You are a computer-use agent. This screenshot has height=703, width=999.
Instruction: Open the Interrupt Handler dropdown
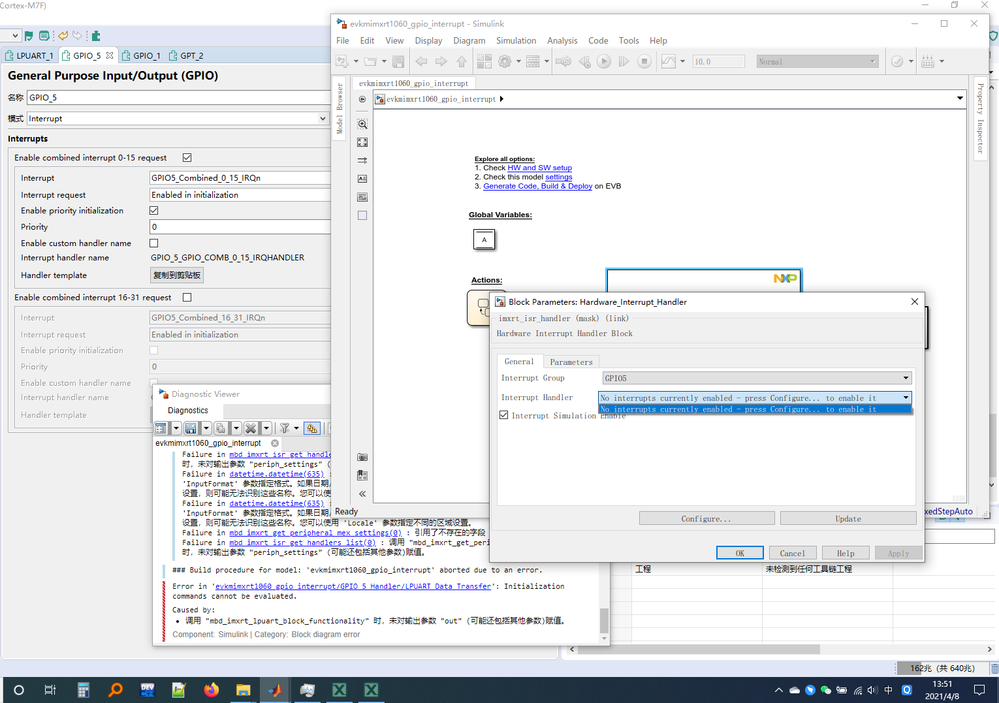(755, 398)
